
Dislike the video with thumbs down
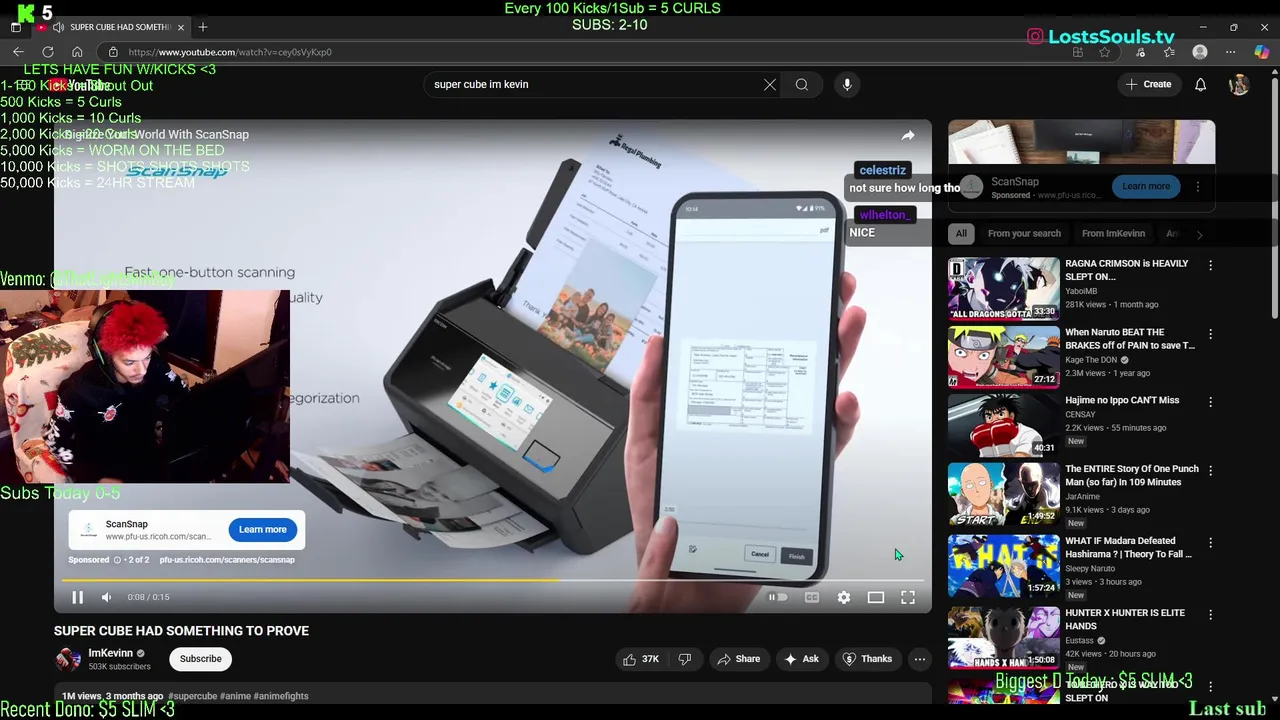[x=685, y=659]
